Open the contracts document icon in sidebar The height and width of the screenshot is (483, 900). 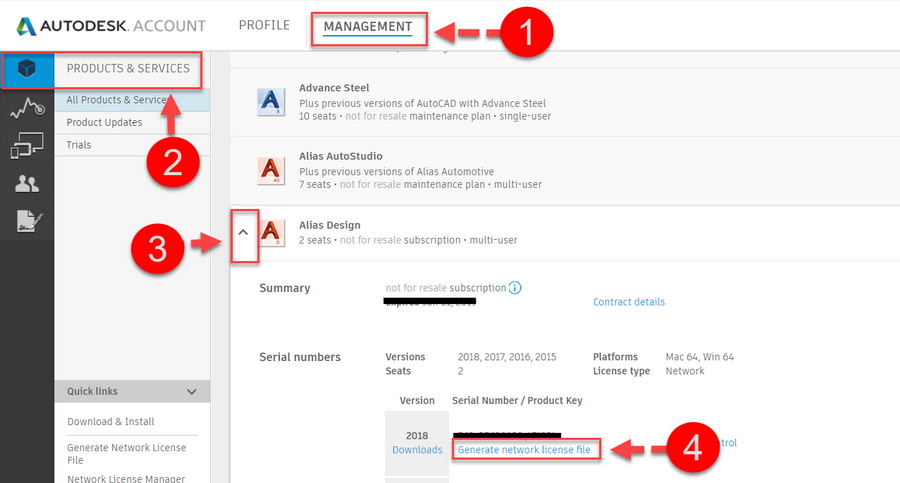(29, 221)
